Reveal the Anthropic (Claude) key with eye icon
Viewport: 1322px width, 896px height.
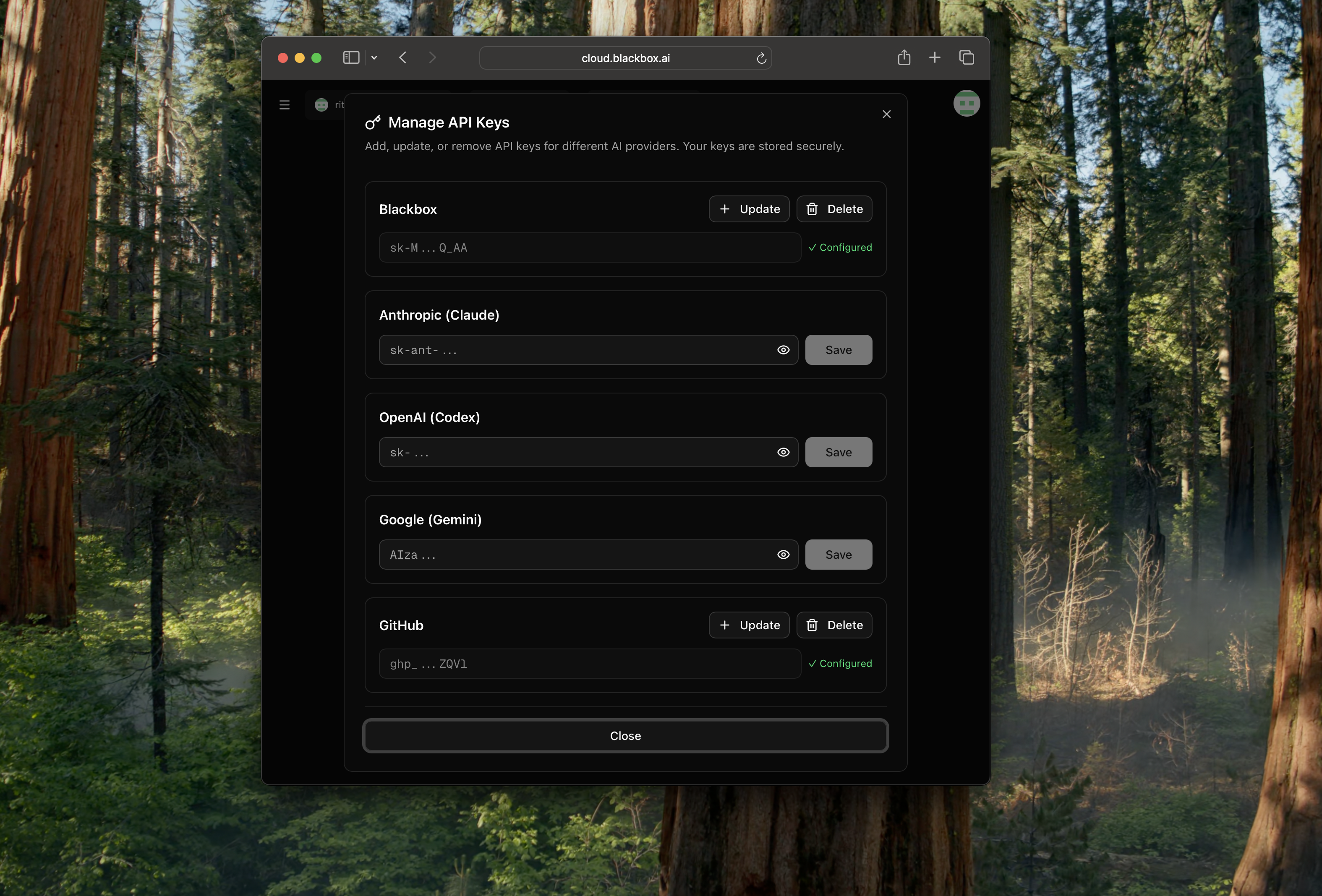783,350
